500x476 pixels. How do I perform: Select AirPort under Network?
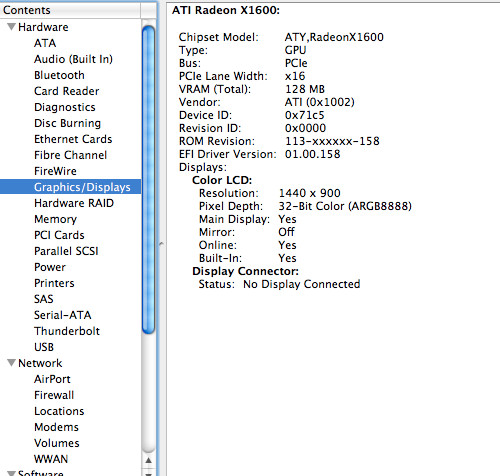52,379
